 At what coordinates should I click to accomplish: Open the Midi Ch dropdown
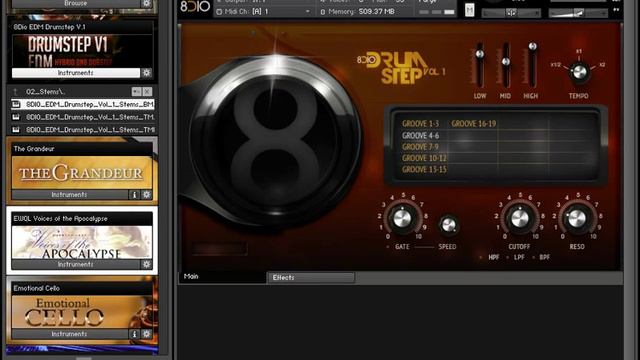(308, 12)
